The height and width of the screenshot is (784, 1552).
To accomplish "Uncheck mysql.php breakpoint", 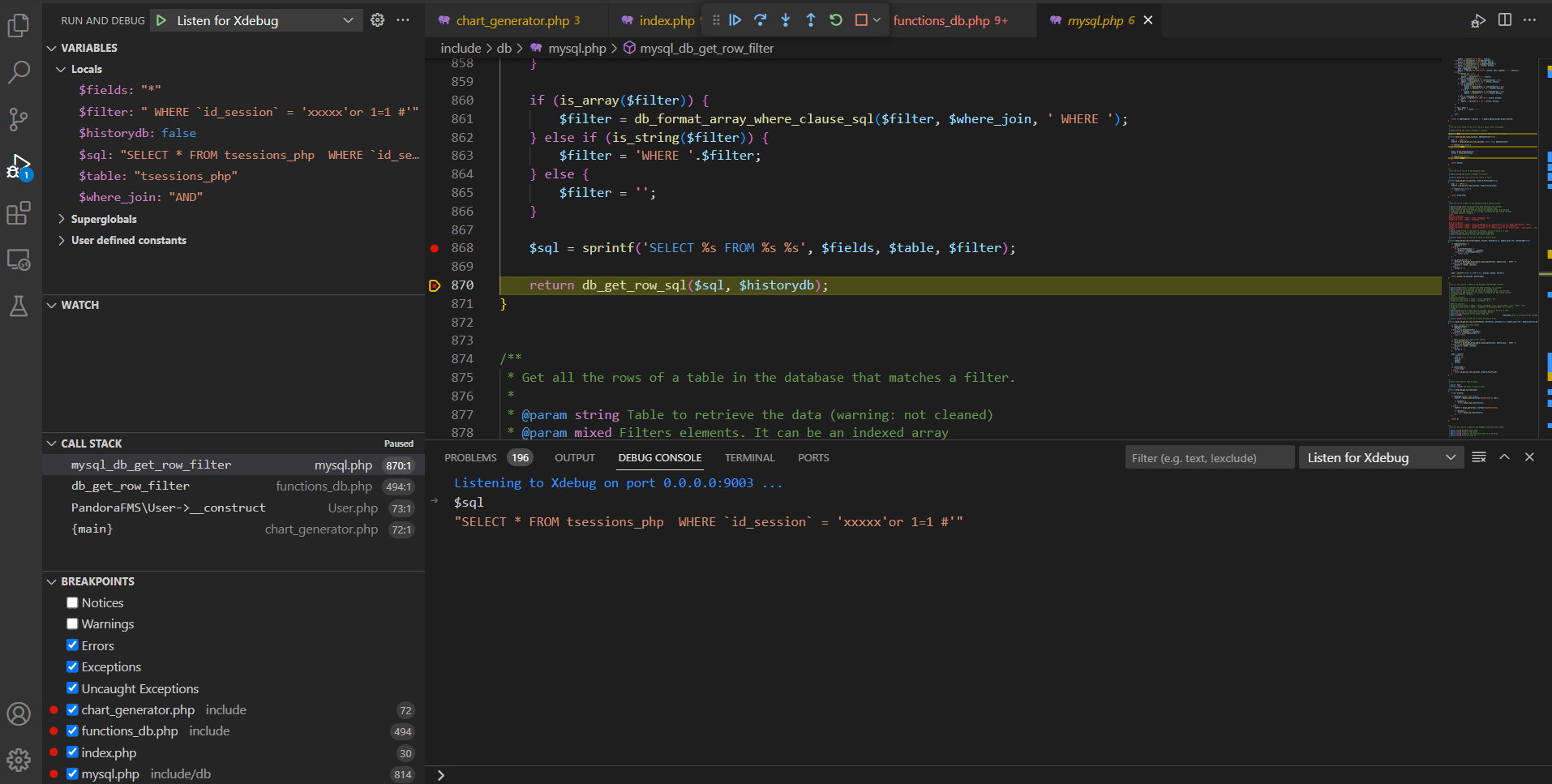I will pyautogui.click(x=72, y=773).
